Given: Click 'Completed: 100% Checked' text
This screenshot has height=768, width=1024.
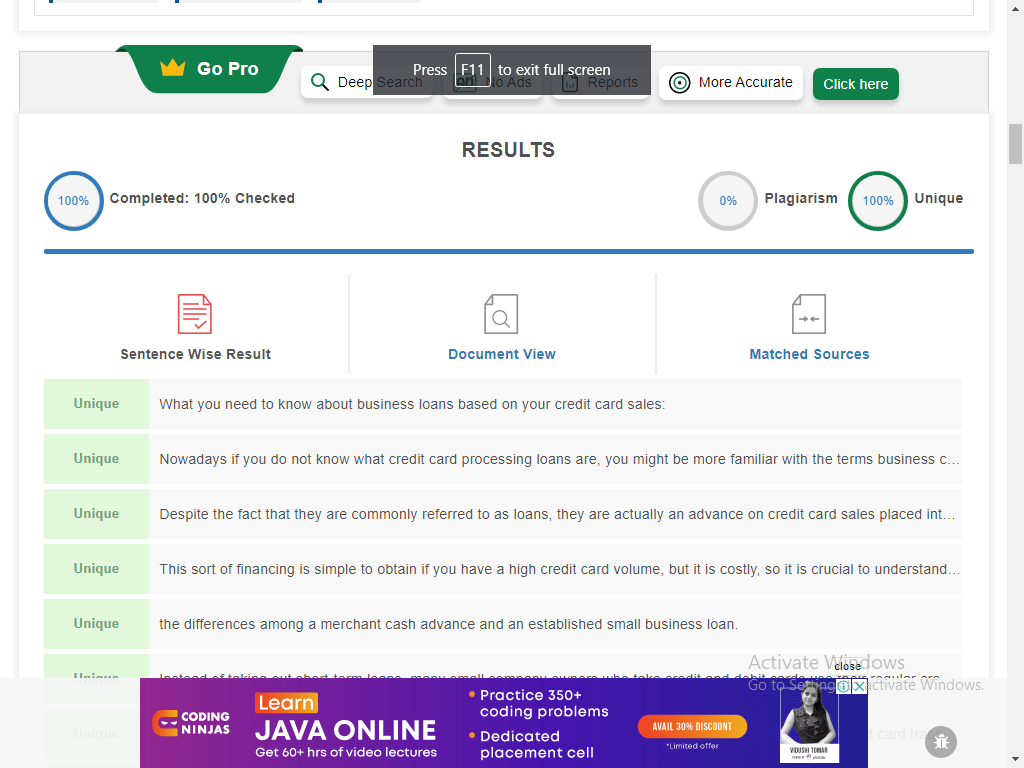Looking at the screenshot, I should (x=202, y=199).
